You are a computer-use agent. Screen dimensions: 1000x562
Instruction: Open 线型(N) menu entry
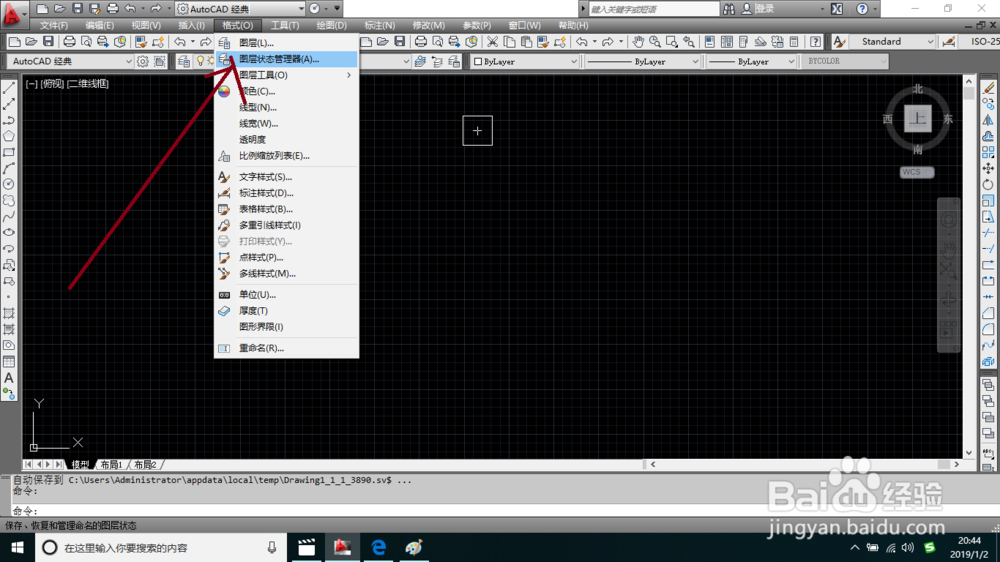[x=286, y=107]
